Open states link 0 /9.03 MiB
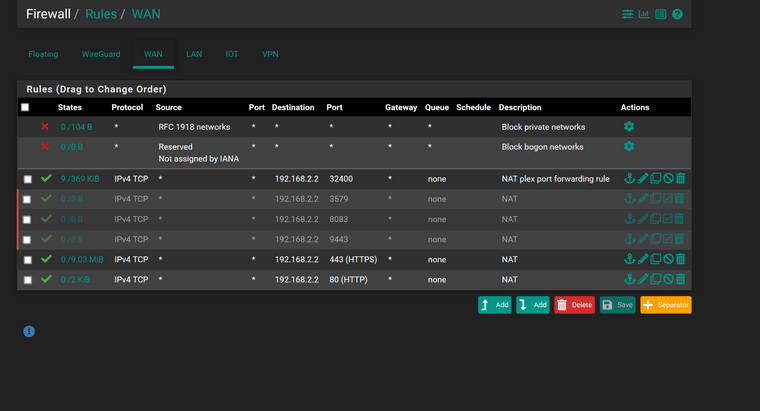This screenshot has height=411, width=760. tap(82, 260)
